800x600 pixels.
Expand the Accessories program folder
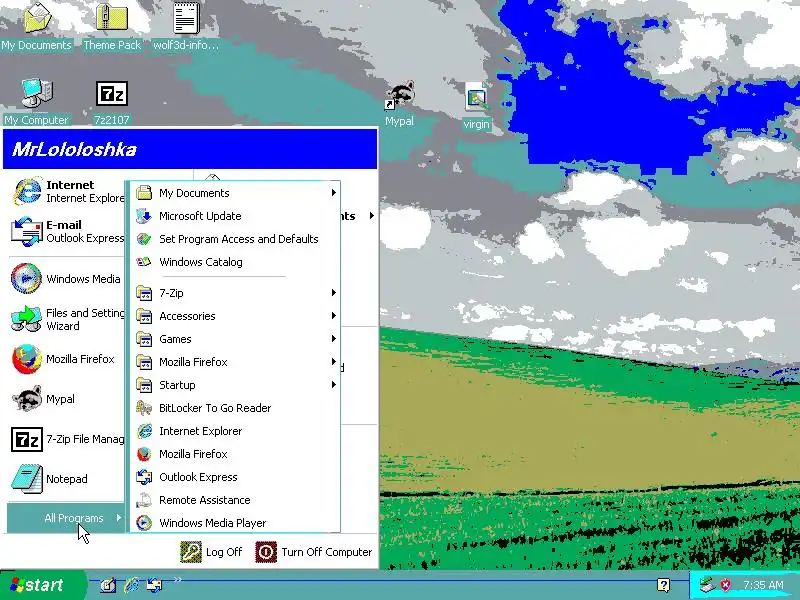tap(235, 316)
